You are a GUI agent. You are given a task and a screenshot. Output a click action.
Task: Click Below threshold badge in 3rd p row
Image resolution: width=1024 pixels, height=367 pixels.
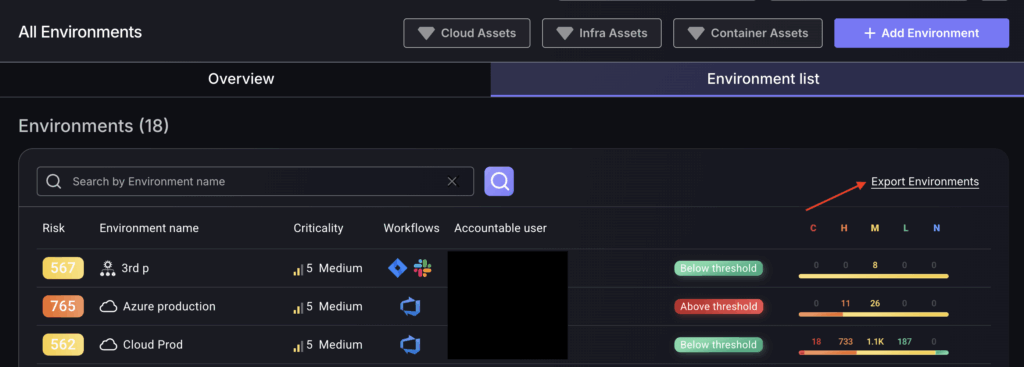pos(718,268)
